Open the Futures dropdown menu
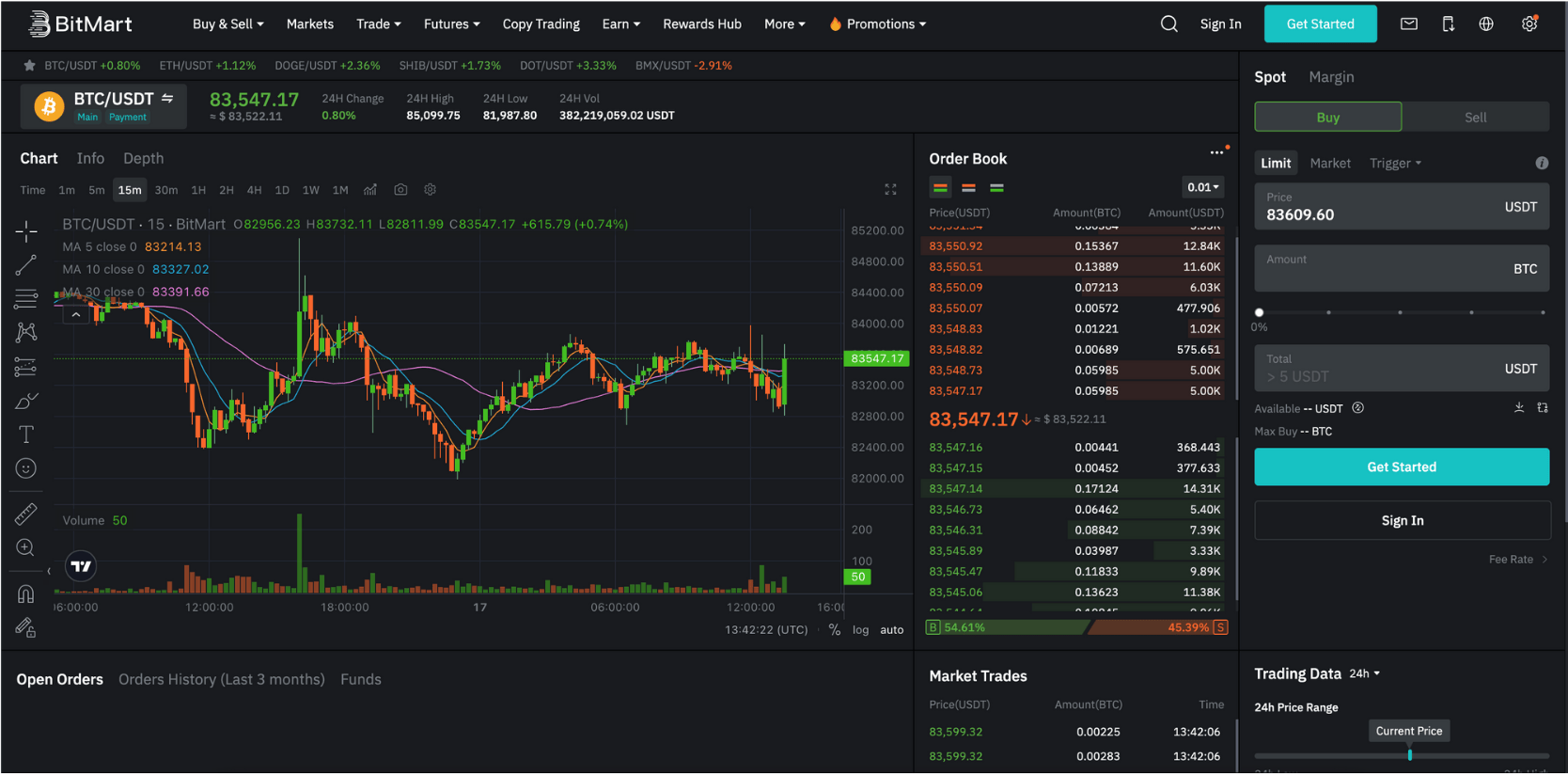This screenshot has height=775, width=1568. 451,24
